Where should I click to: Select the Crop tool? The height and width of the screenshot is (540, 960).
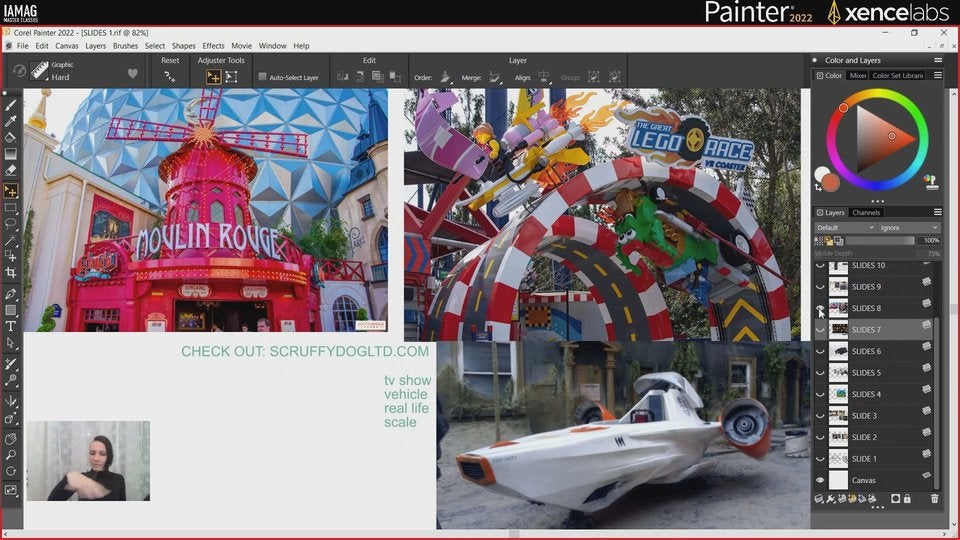pos(11,273)
